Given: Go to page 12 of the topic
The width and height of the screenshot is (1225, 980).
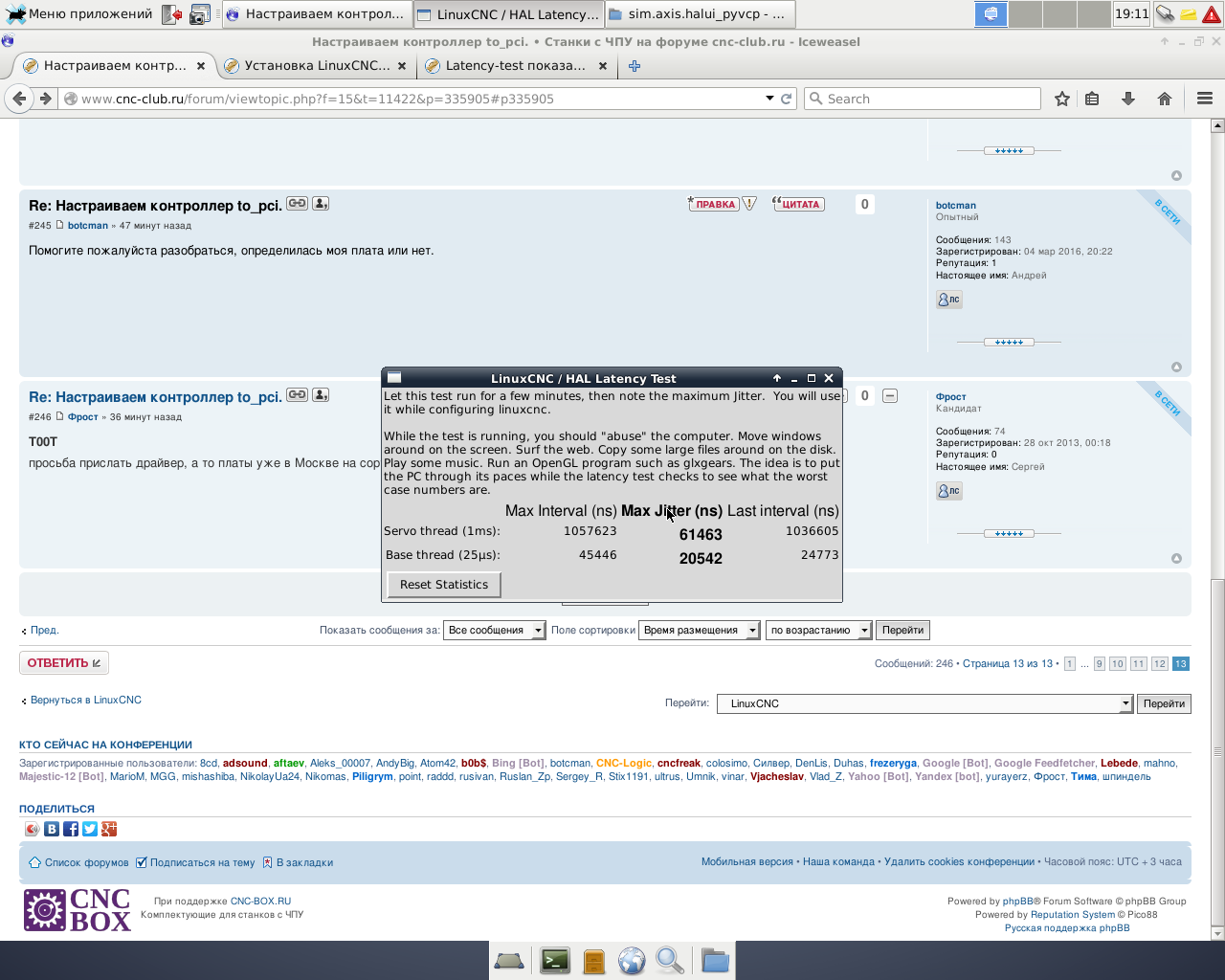Looking at the screenshot, I should pyautogui.click(x=1160, y=664).
